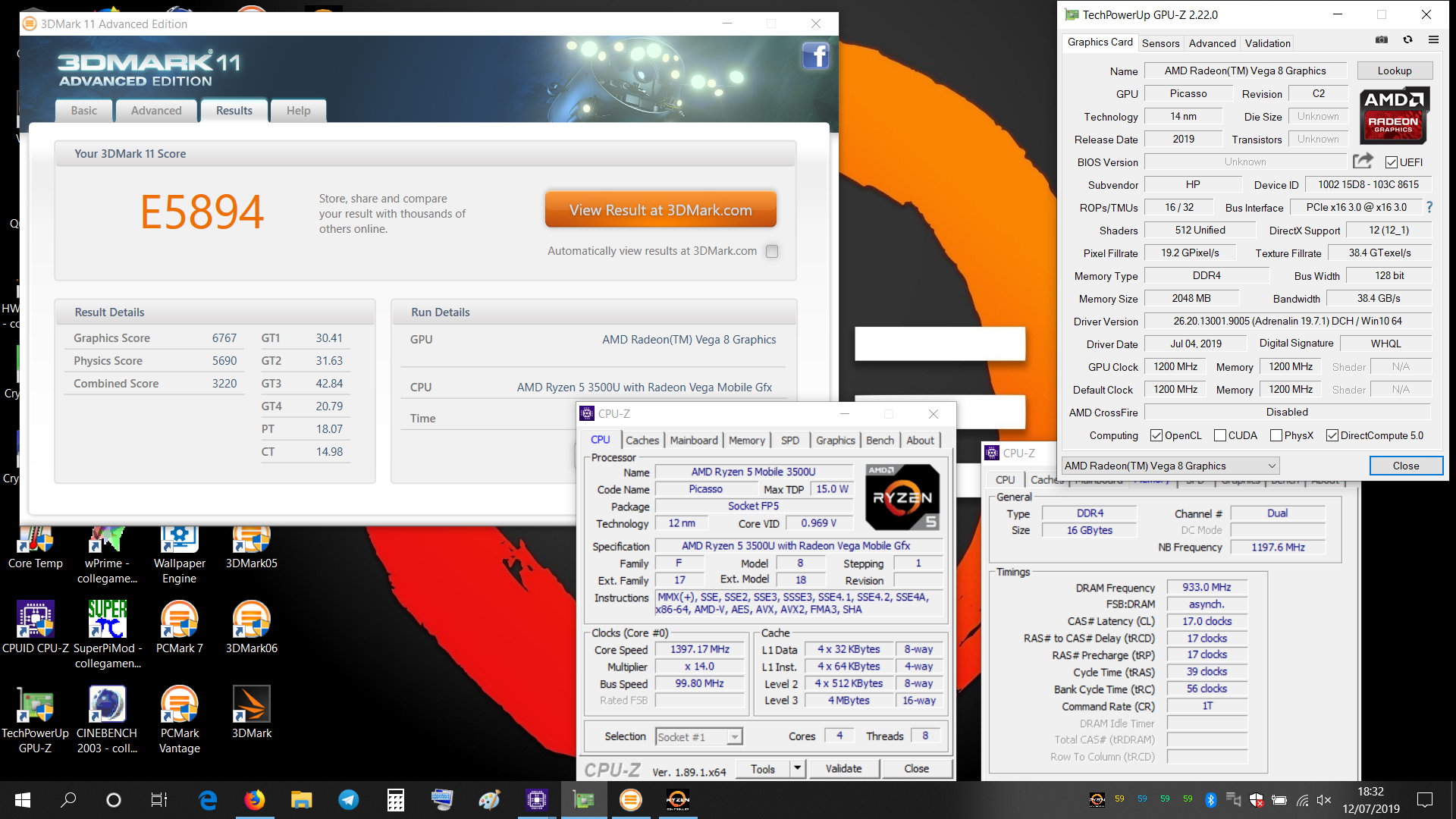Click the Ryzen Controller taskbar icon
Image resolution: width=1456 pixels, height=819 pixels.
pyautogui.click(x=677, y=799)
